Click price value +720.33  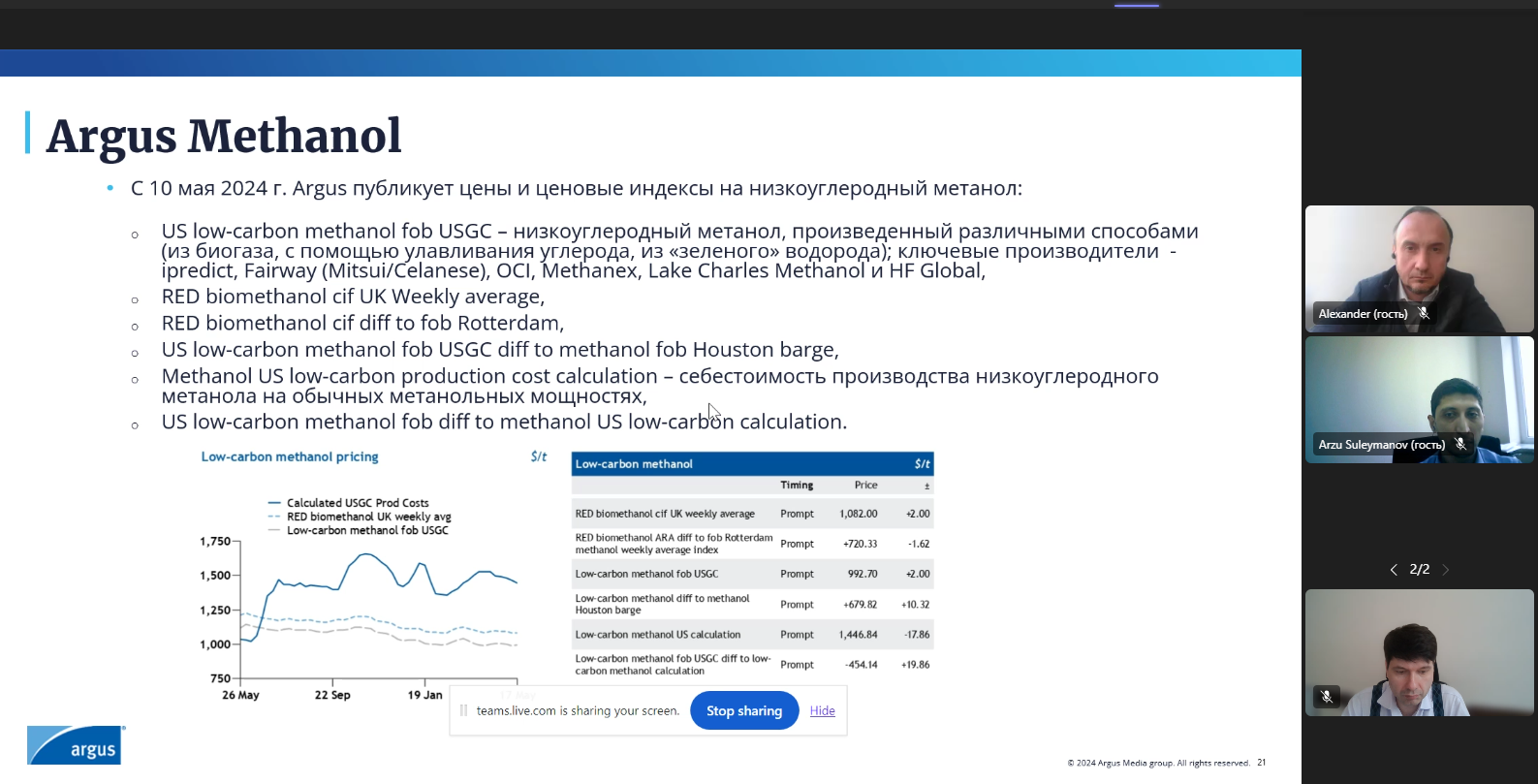tap(860, 544)
